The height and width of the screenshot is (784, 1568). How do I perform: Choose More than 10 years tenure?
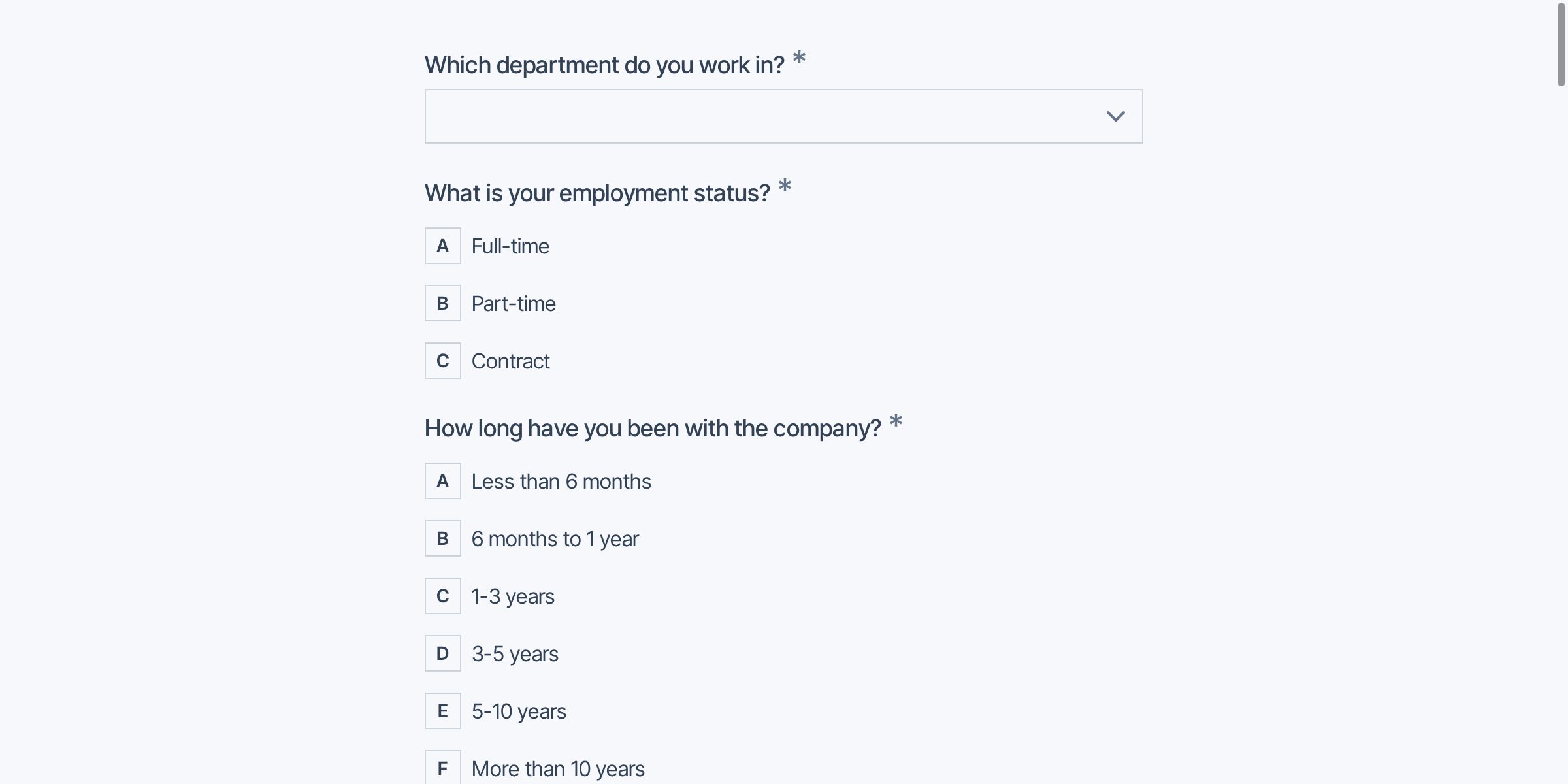[557, 768]
